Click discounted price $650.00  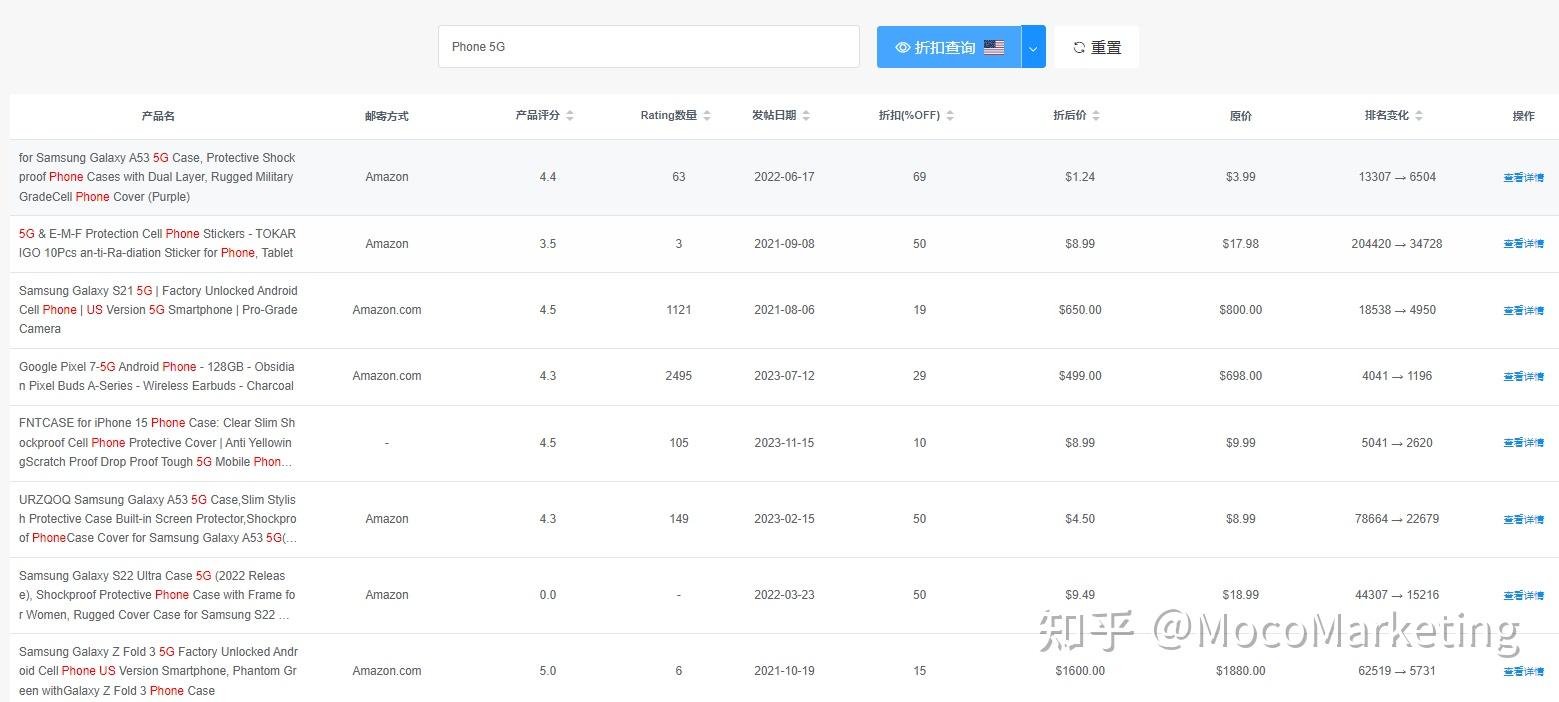pos(1080,310)
